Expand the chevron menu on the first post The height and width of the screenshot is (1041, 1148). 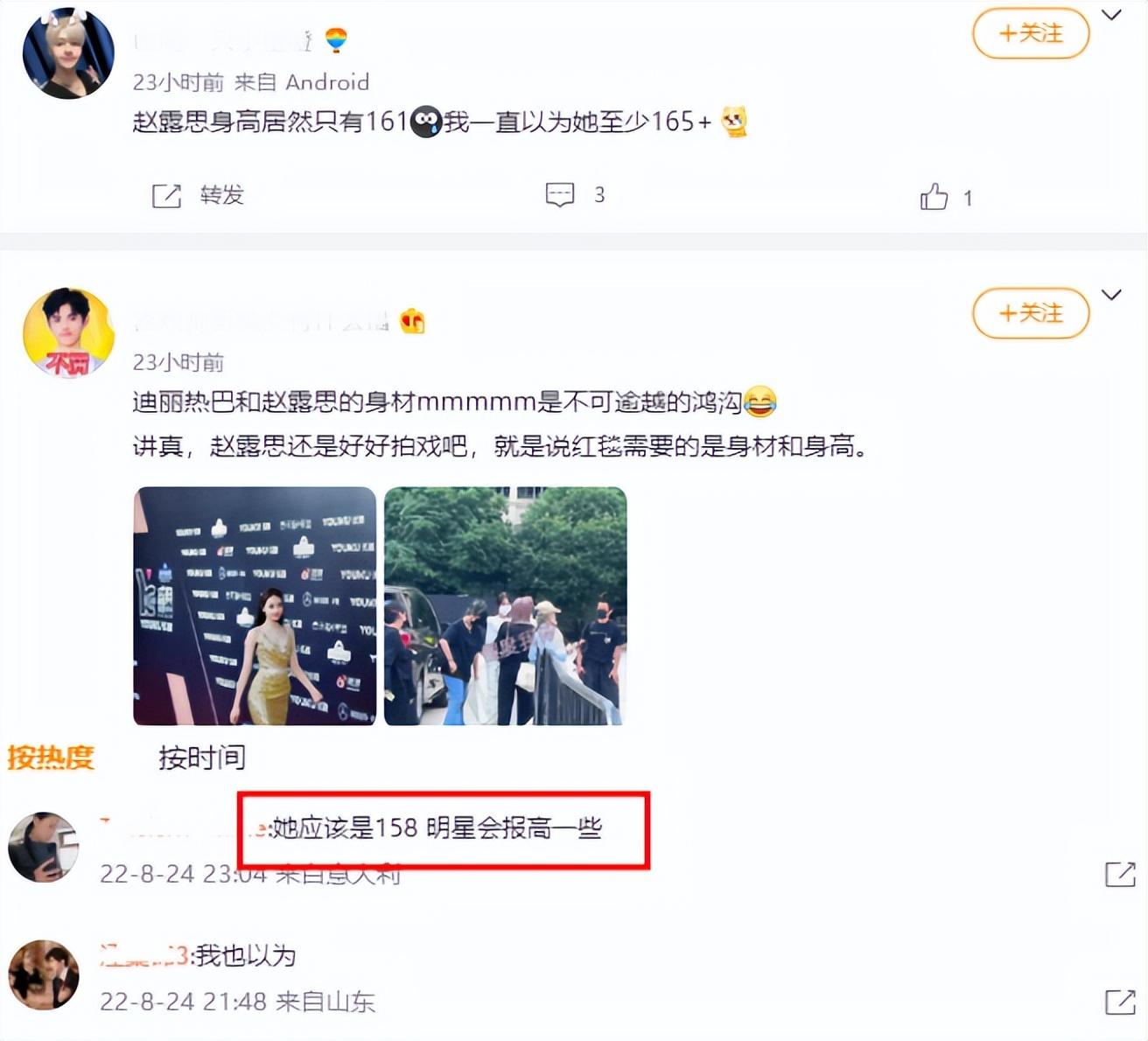[x=1111, y=15]
